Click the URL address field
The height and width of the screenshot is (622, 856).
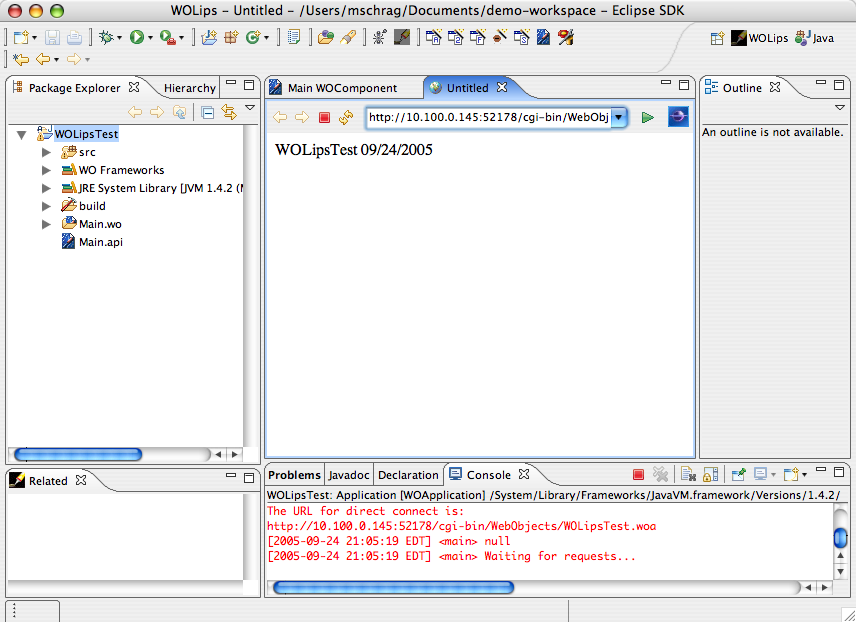(x=489, y=117)
